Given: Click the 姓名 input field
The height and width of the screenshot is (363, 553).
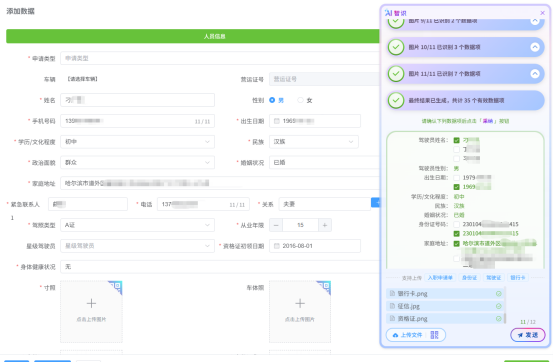Looking at the screenshot, I should (x=138, y=100).
